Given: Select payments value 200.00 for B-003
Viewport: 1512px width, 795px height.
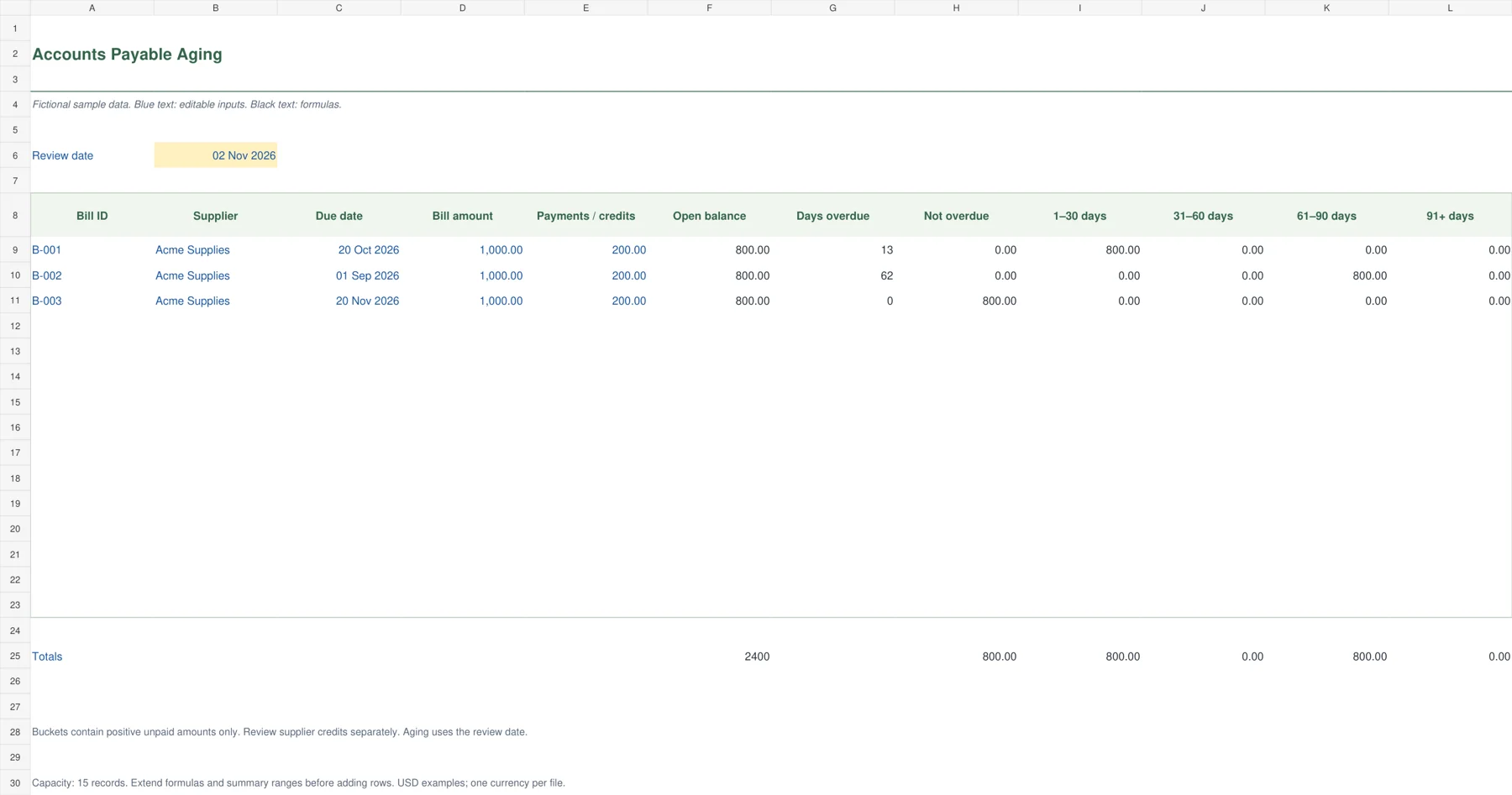Looking at the screenshot, I should (585, 301).
